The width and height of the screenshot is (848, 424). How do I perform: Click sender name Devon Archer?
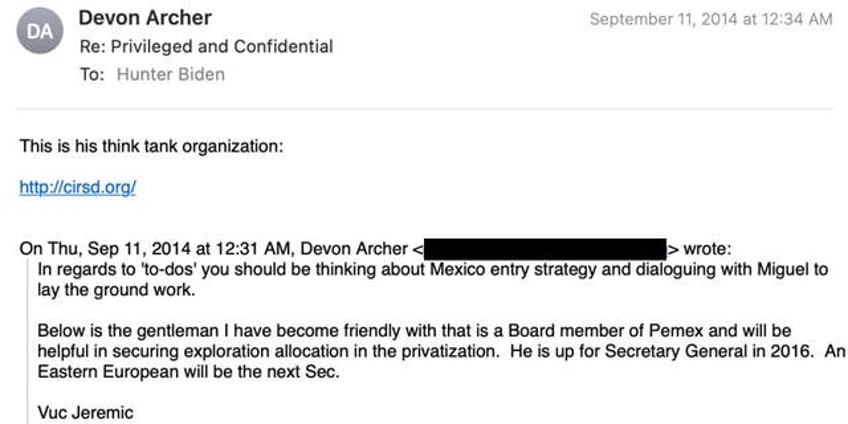[x=145, y=18]
